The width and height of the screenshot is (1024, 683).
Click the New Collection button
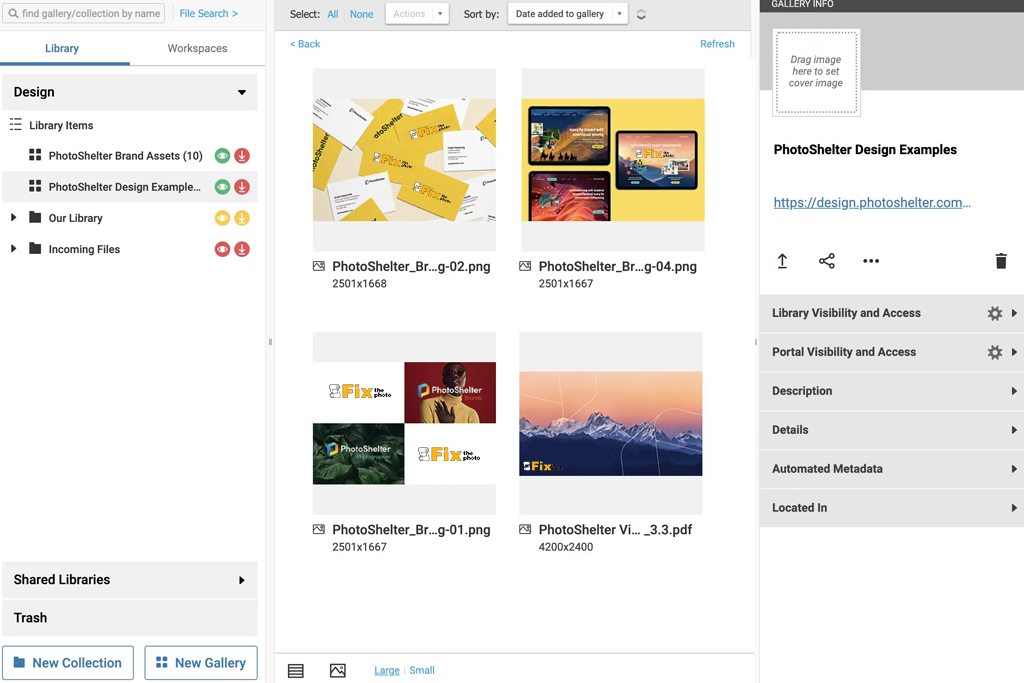pos(68,663)
